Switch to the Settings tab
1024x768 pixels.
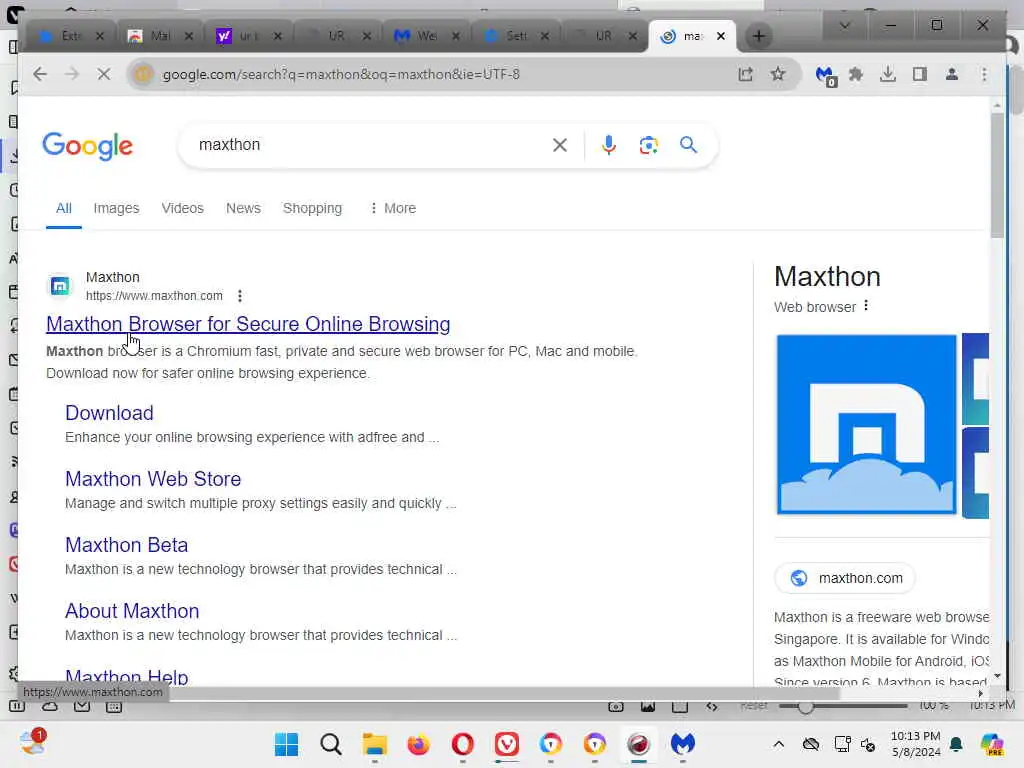coord(515,36)
